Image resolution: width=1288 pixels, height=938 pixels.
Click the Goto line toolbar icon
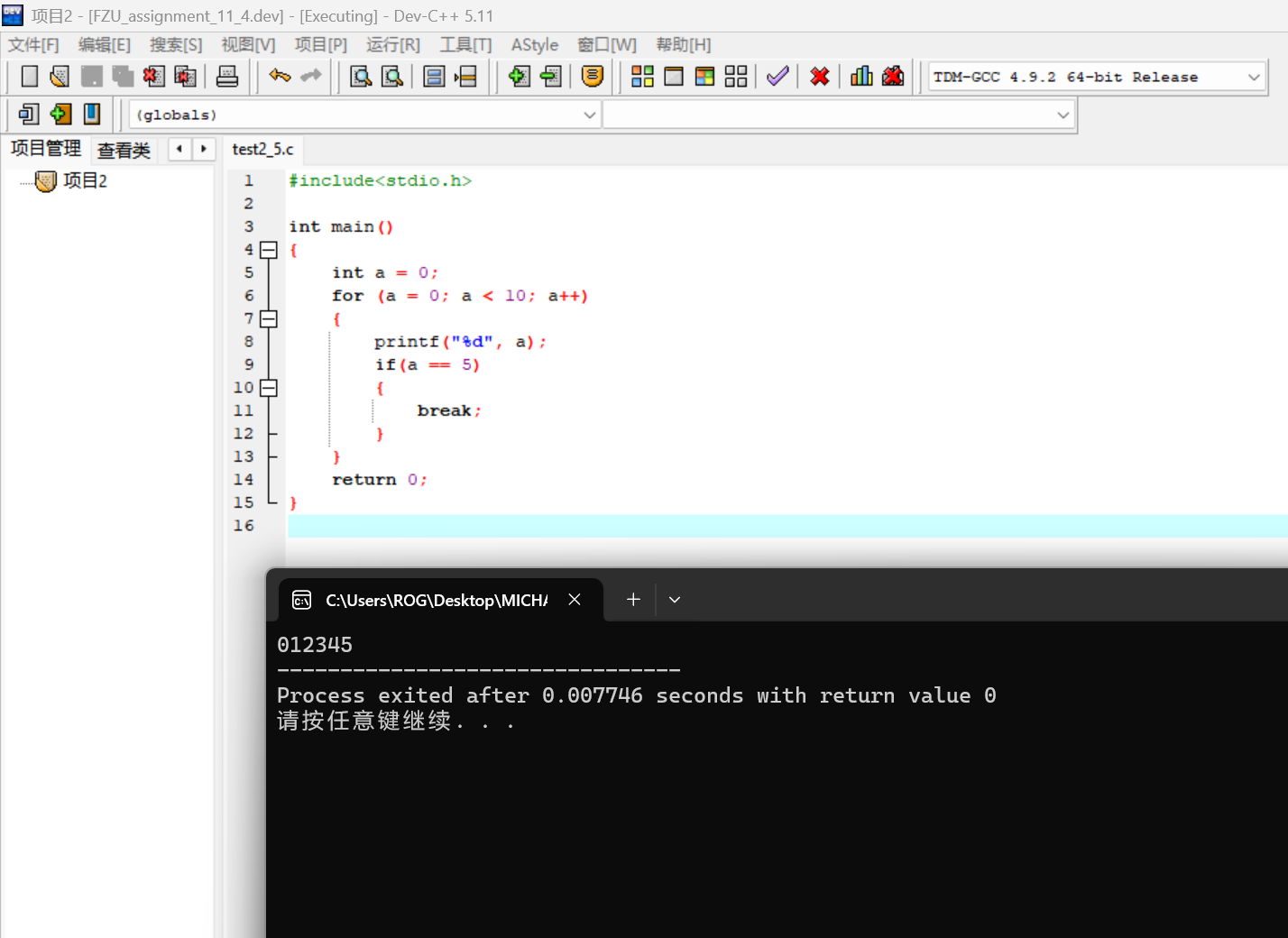pos(465,77)
